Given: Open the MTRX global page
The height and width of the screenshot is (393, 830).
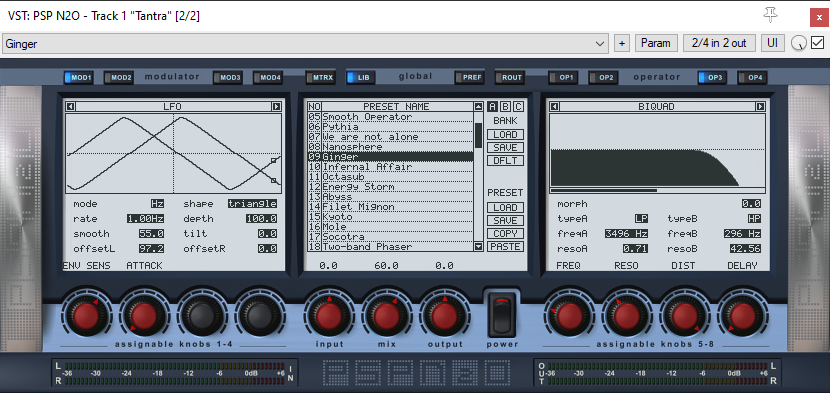Looking at the screenshot, I should coord(320,78).
